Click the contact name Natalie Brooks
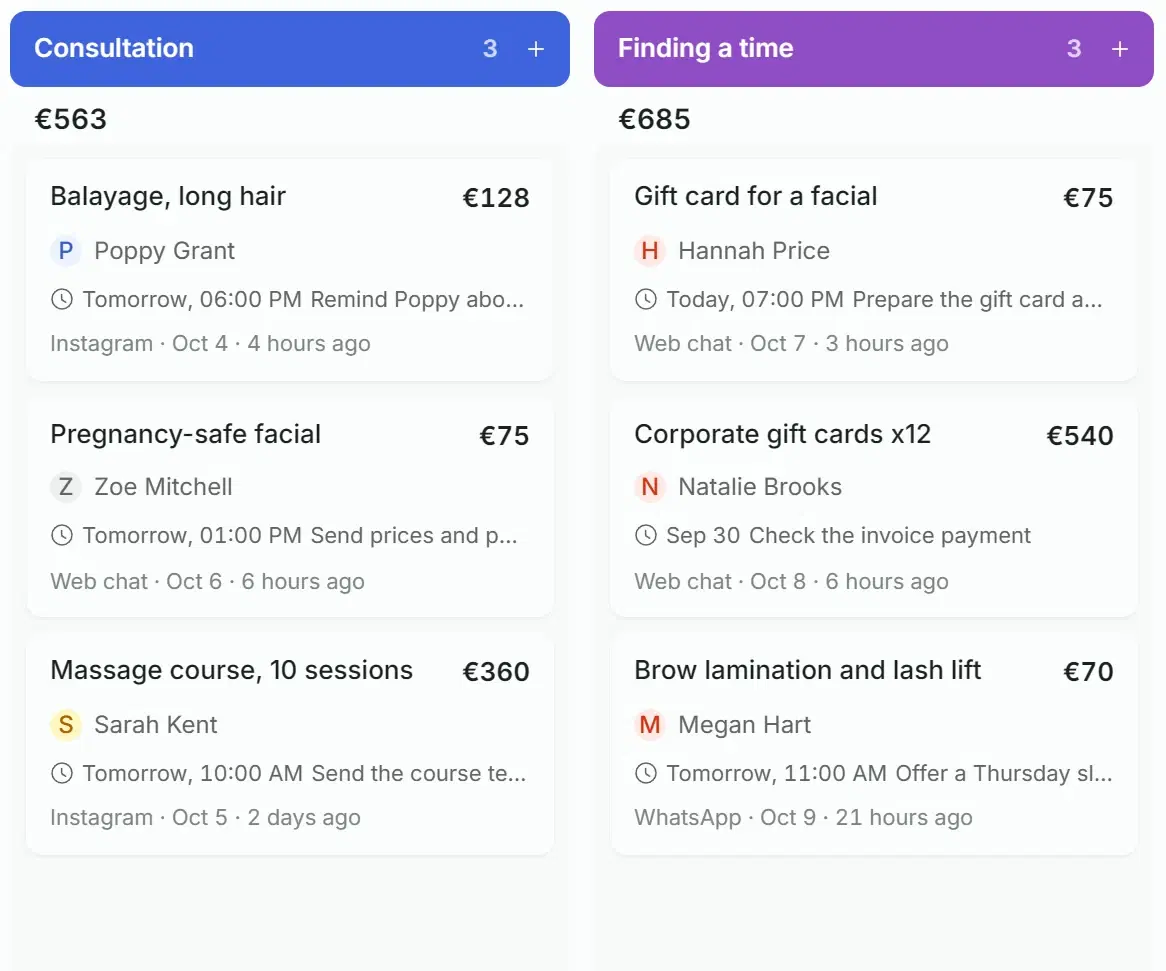The image size is (1166, 971). click(x=760, y=487)
